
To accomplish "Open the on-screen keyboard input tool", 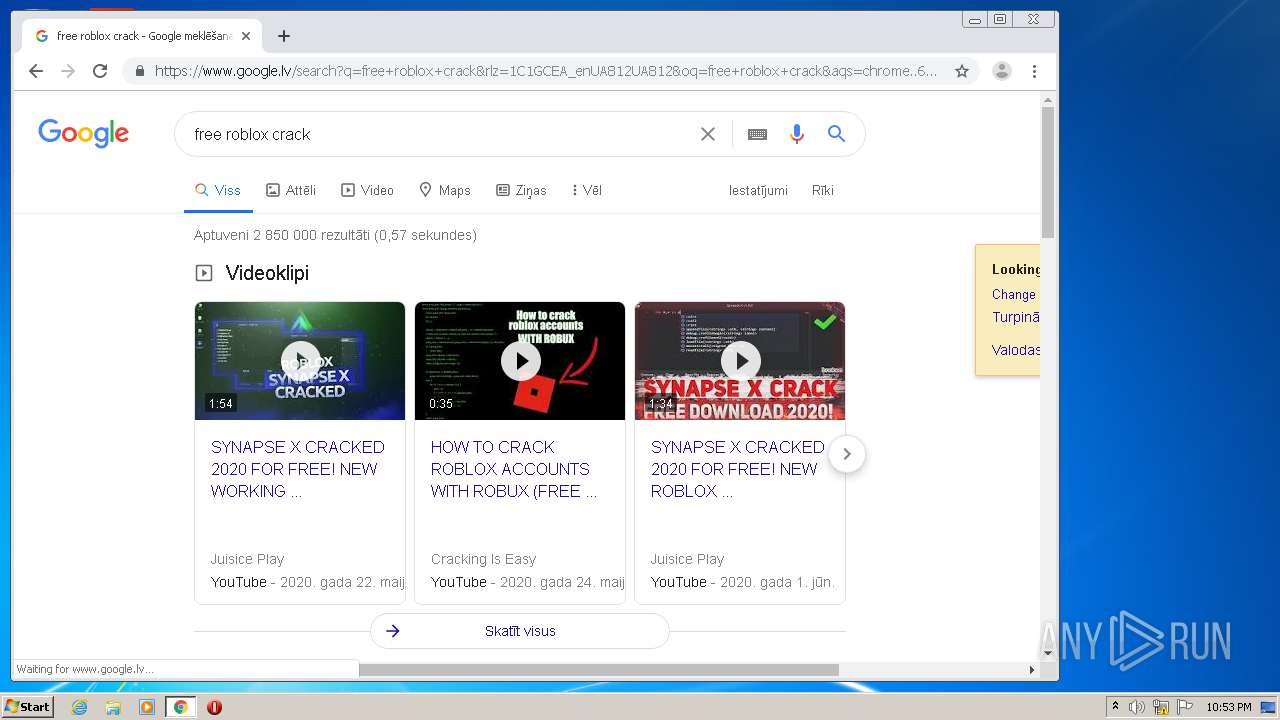I will (x=757, y=134).
